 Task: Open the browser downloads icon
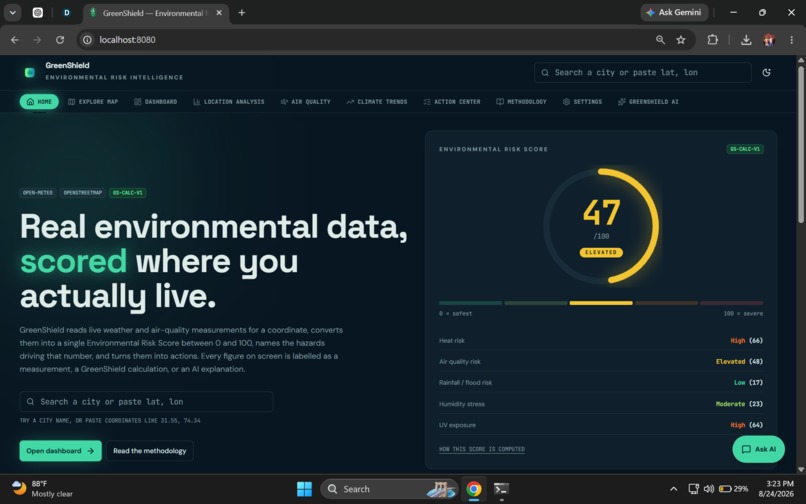[746, 40]
